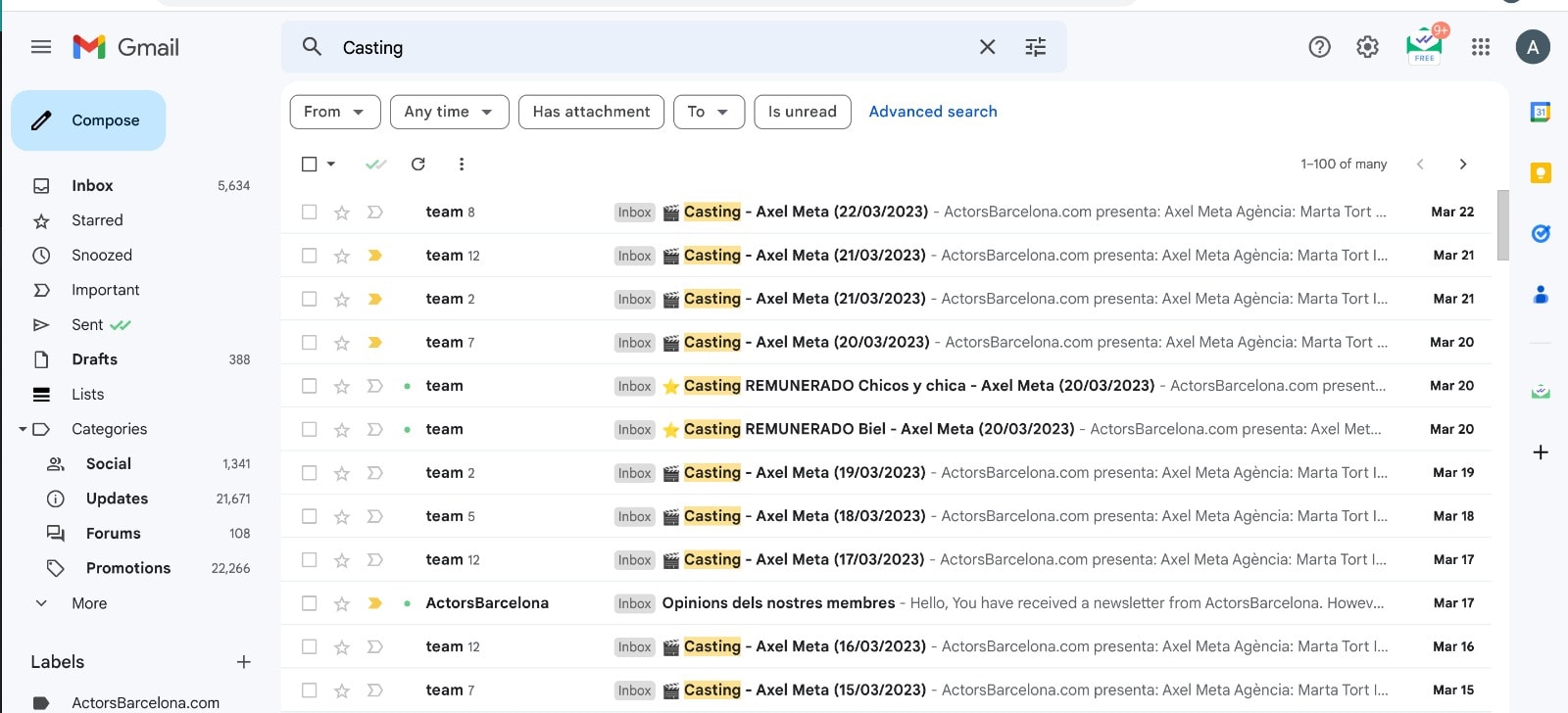This screenshot has height=713, width=1568.
Task: Open Gmail support help icon
Action: [1320, 47]
